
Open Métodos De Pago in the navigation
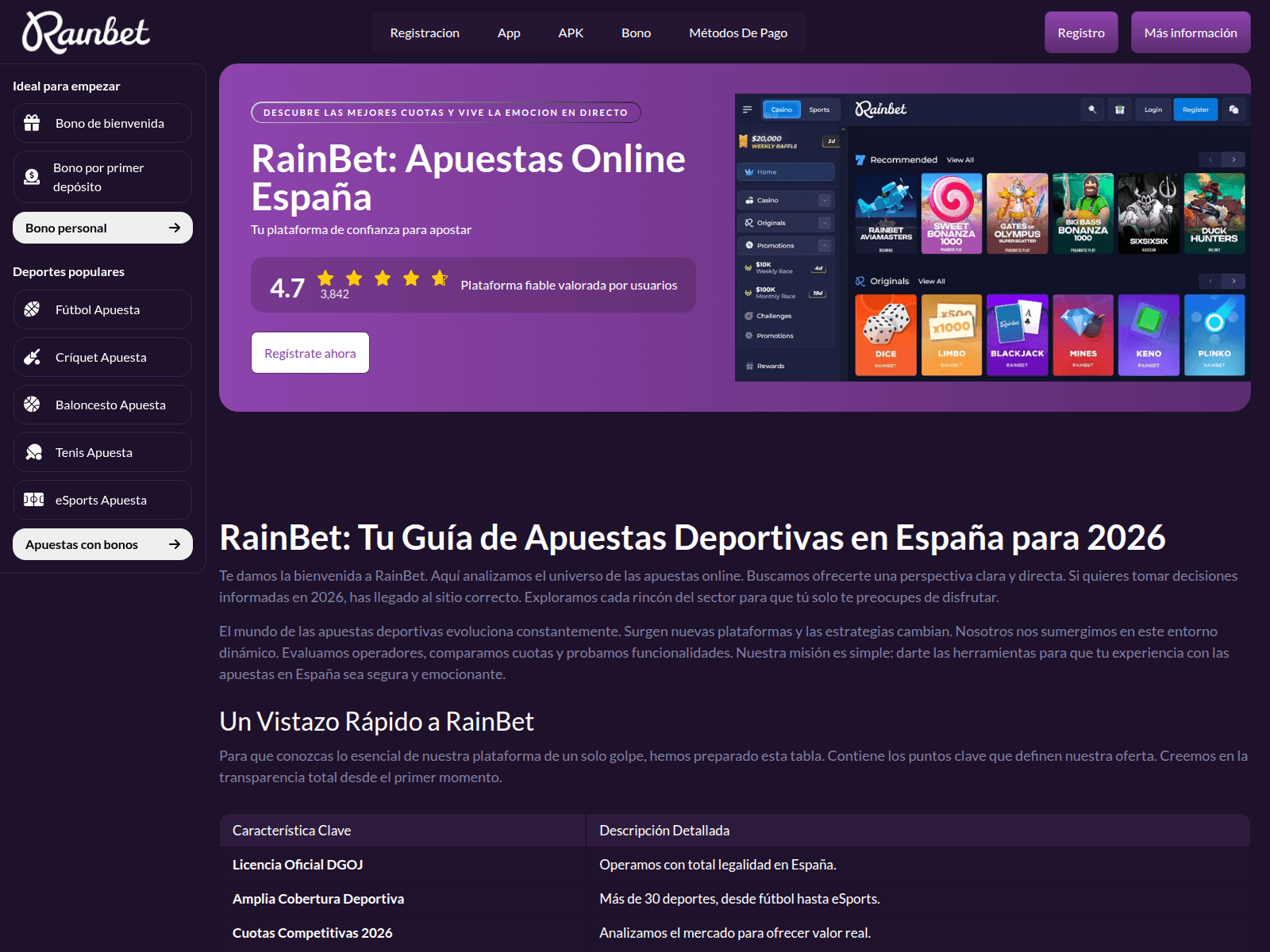click(x=738, y=33)
